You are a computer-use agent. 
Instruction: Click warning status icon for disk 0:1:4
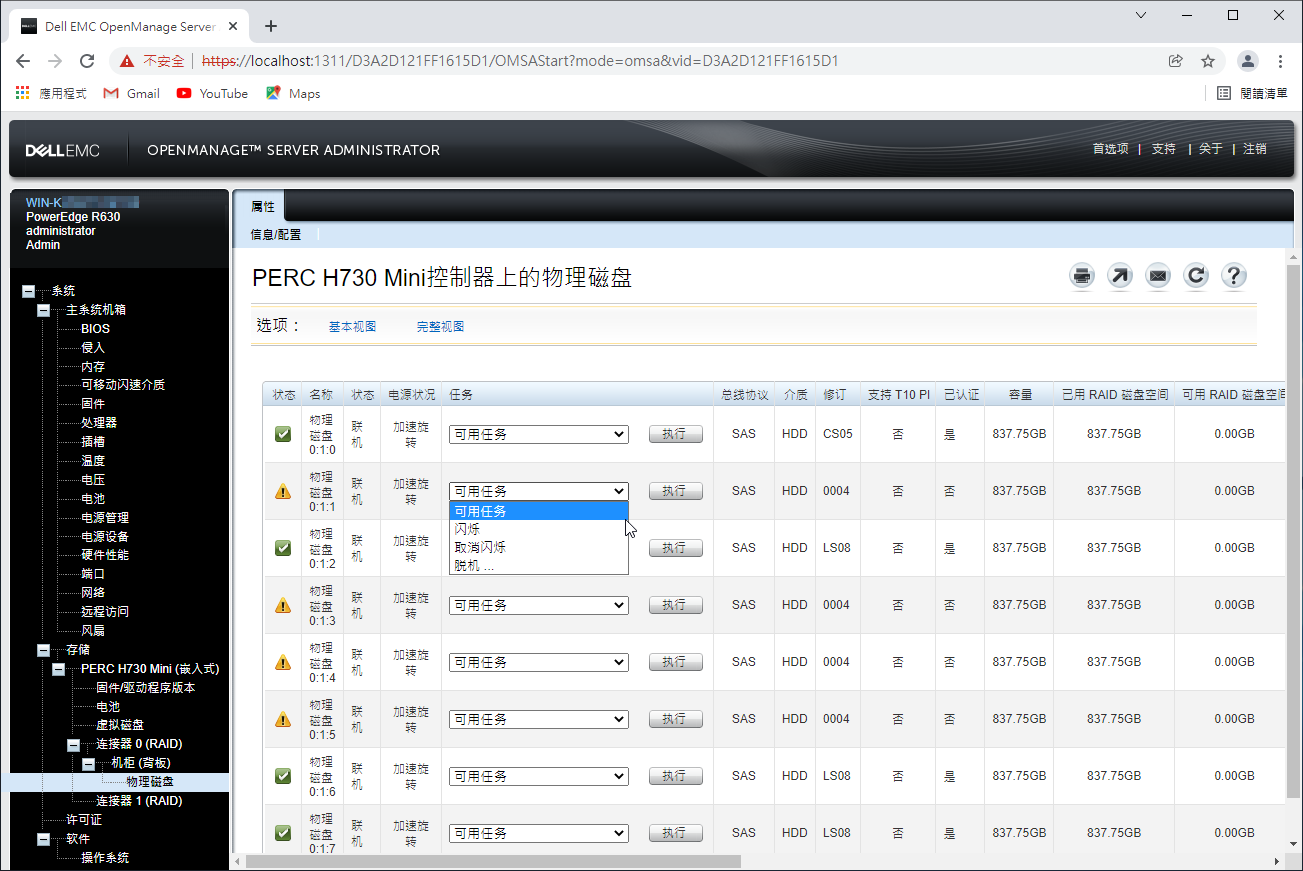283,662
